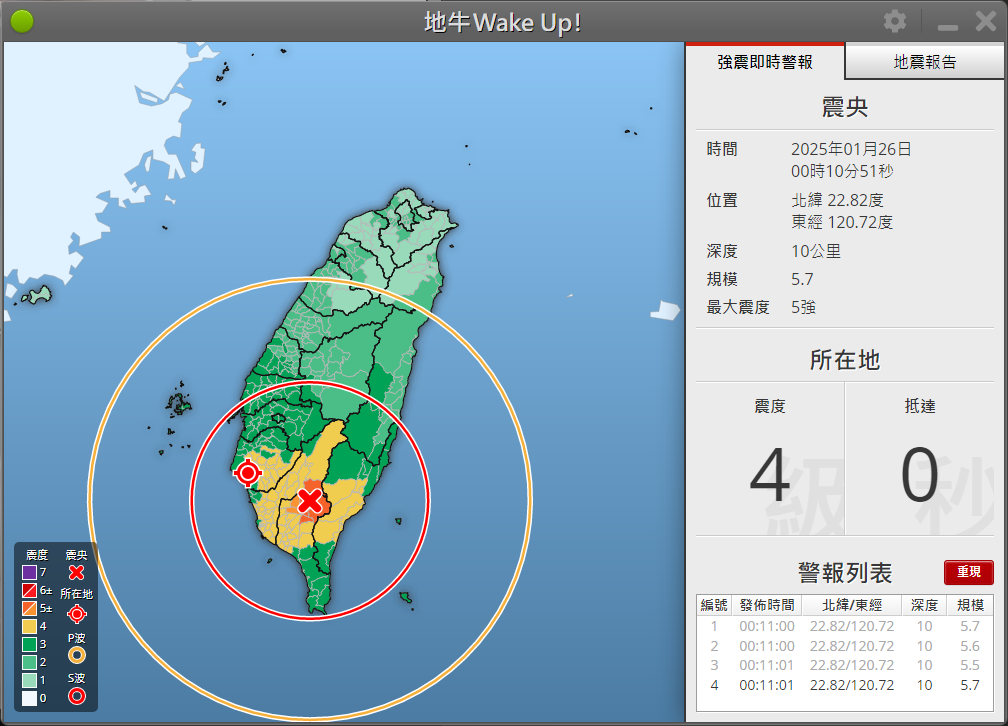Switch to the 強震即時警報 tab
This screenshot has width=1008, height=726.
(x=765, y=62)
